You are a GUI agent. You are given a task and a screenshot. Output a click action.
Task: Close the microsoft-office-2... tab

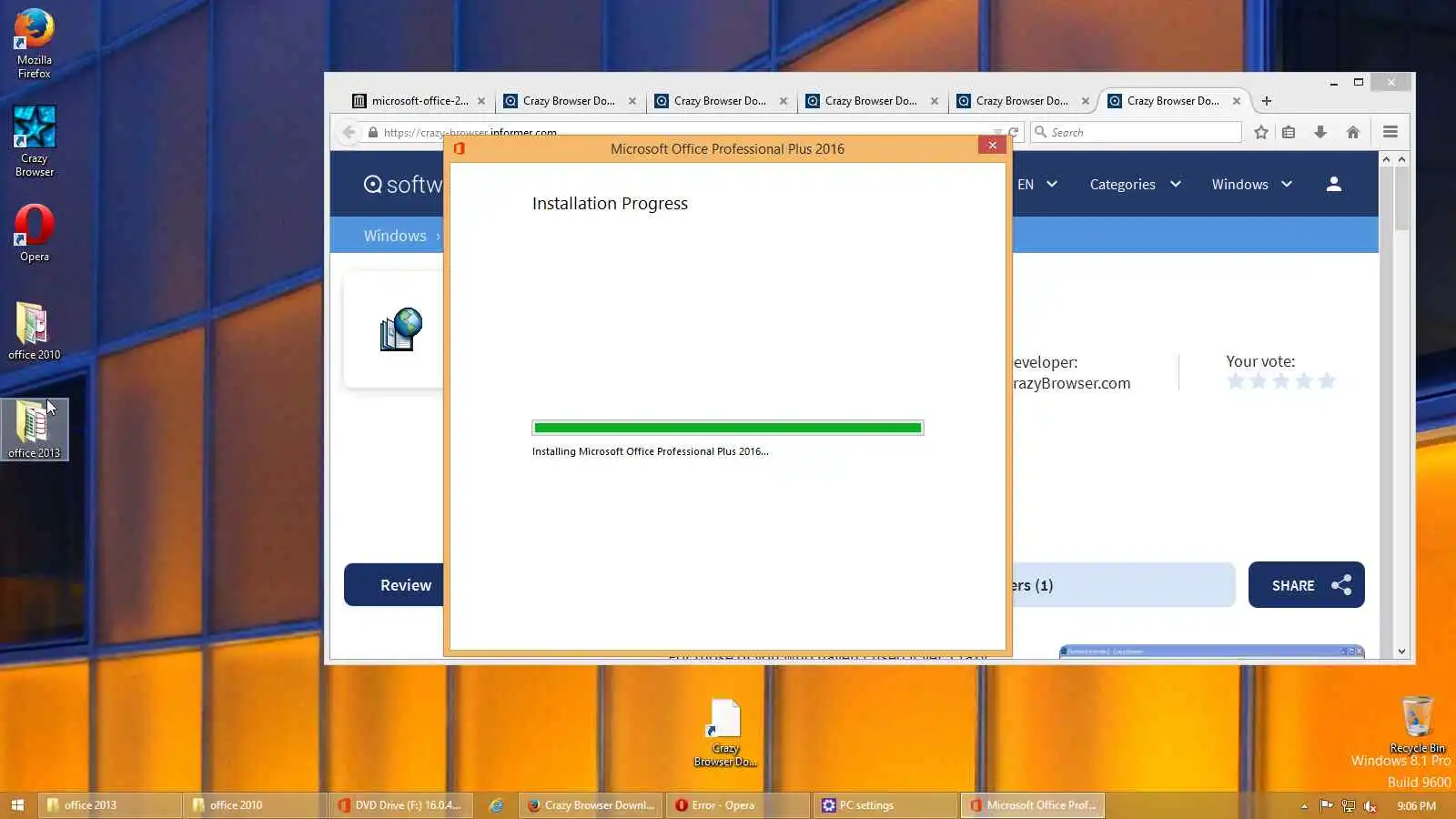[x=481, y=101]
